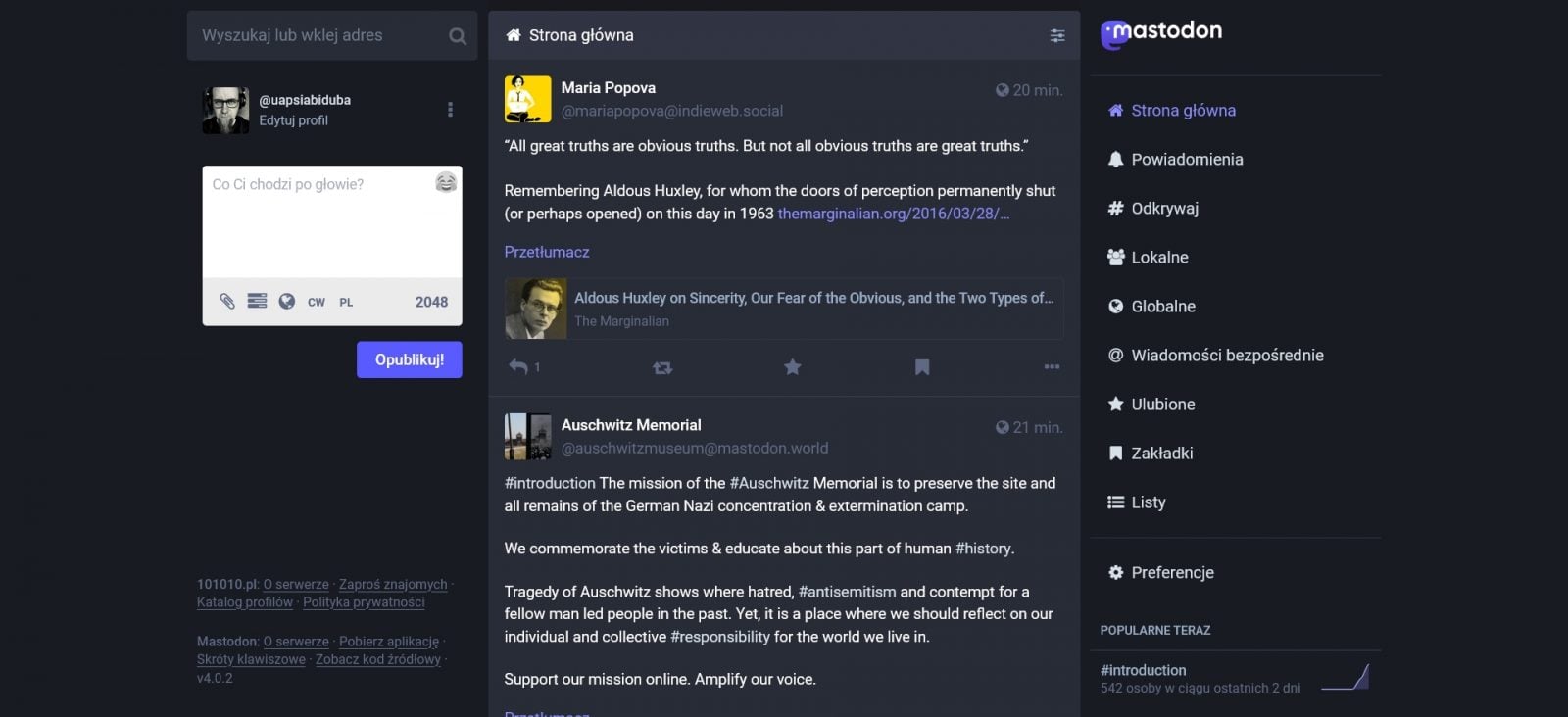Click the #responsibility hashtag
This screenshot has height=717, width=1568.
[x=720, y=637]
